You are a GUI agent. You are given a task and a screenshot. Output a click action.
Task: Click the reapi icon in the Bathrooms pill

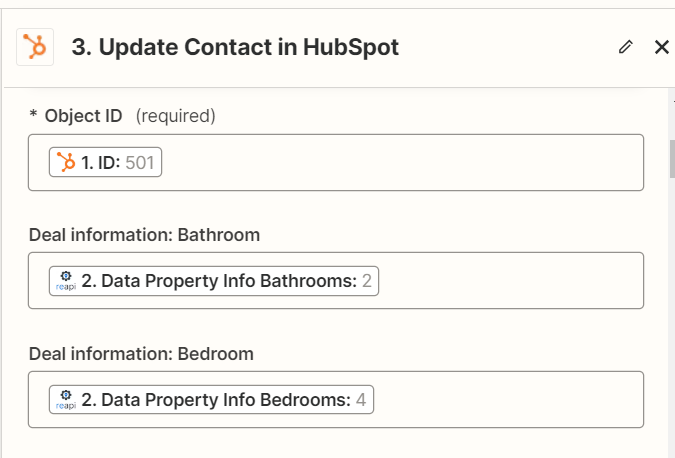[x=66, y=281]
